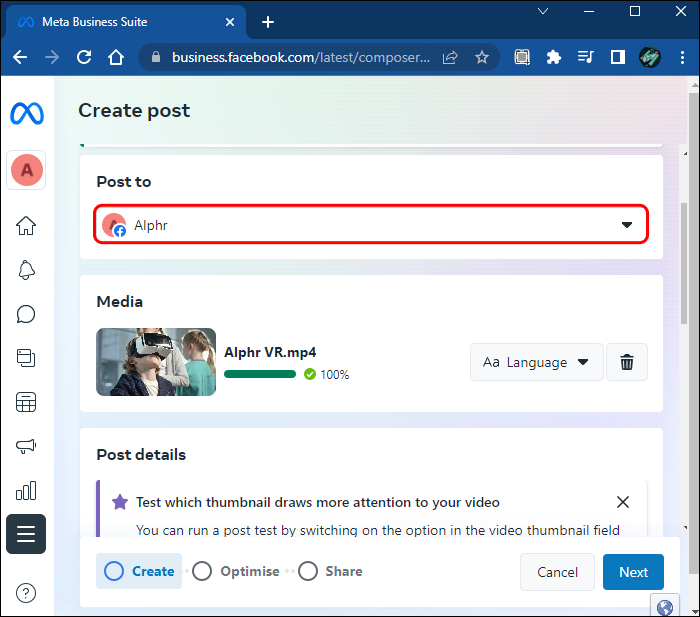Open the Home icon in sidebar
Viewport: 700px width, 617px height.
(x=26, y=225)
